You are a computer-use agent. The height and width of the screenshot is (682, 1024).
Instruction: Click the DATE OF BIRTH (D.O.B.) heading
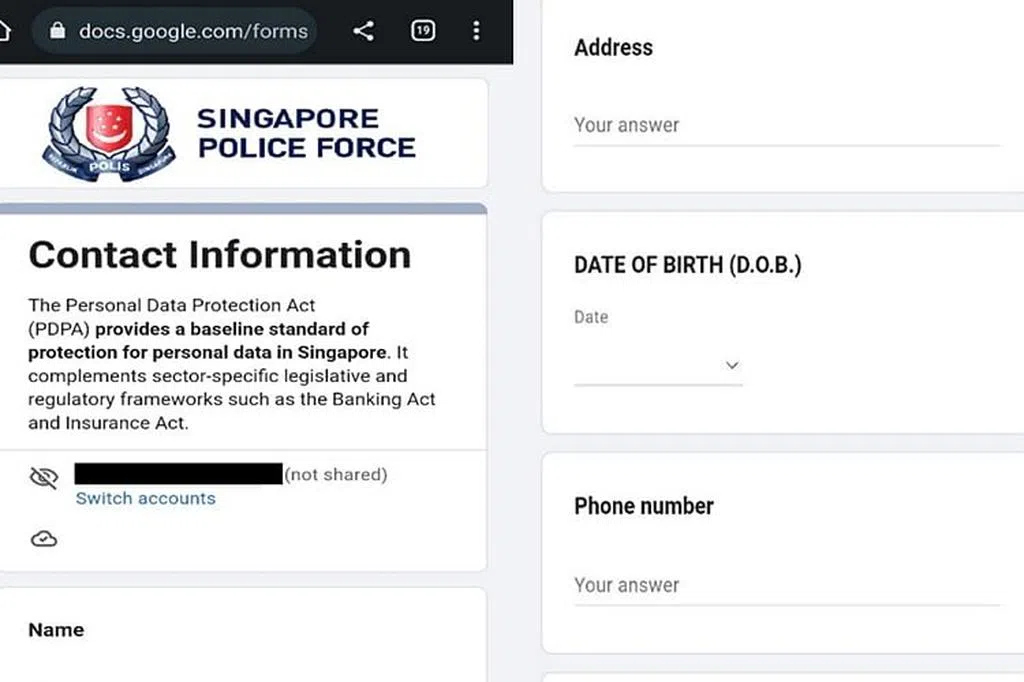687,265
